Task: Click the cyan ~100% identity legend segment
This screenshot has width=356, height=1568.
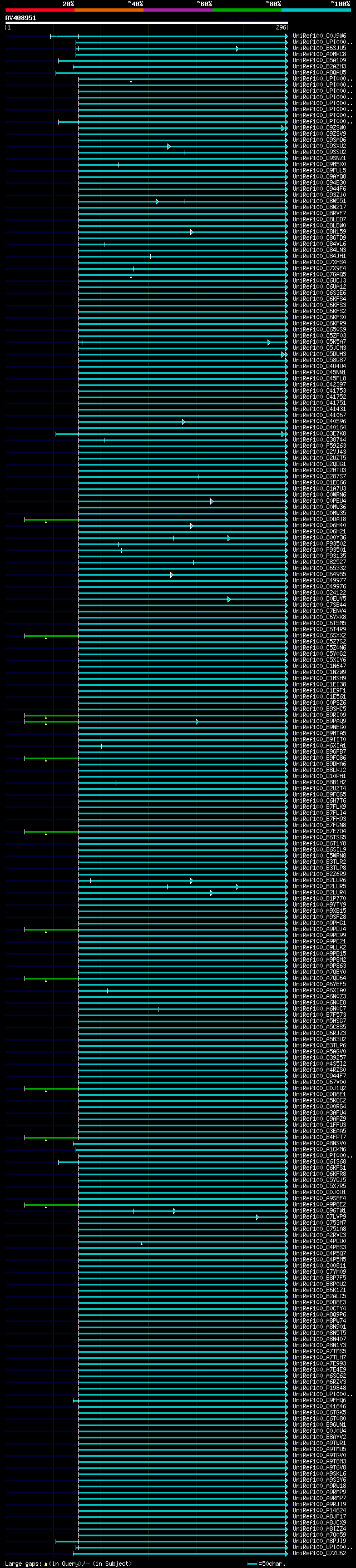Action: (x=316, y=11)
